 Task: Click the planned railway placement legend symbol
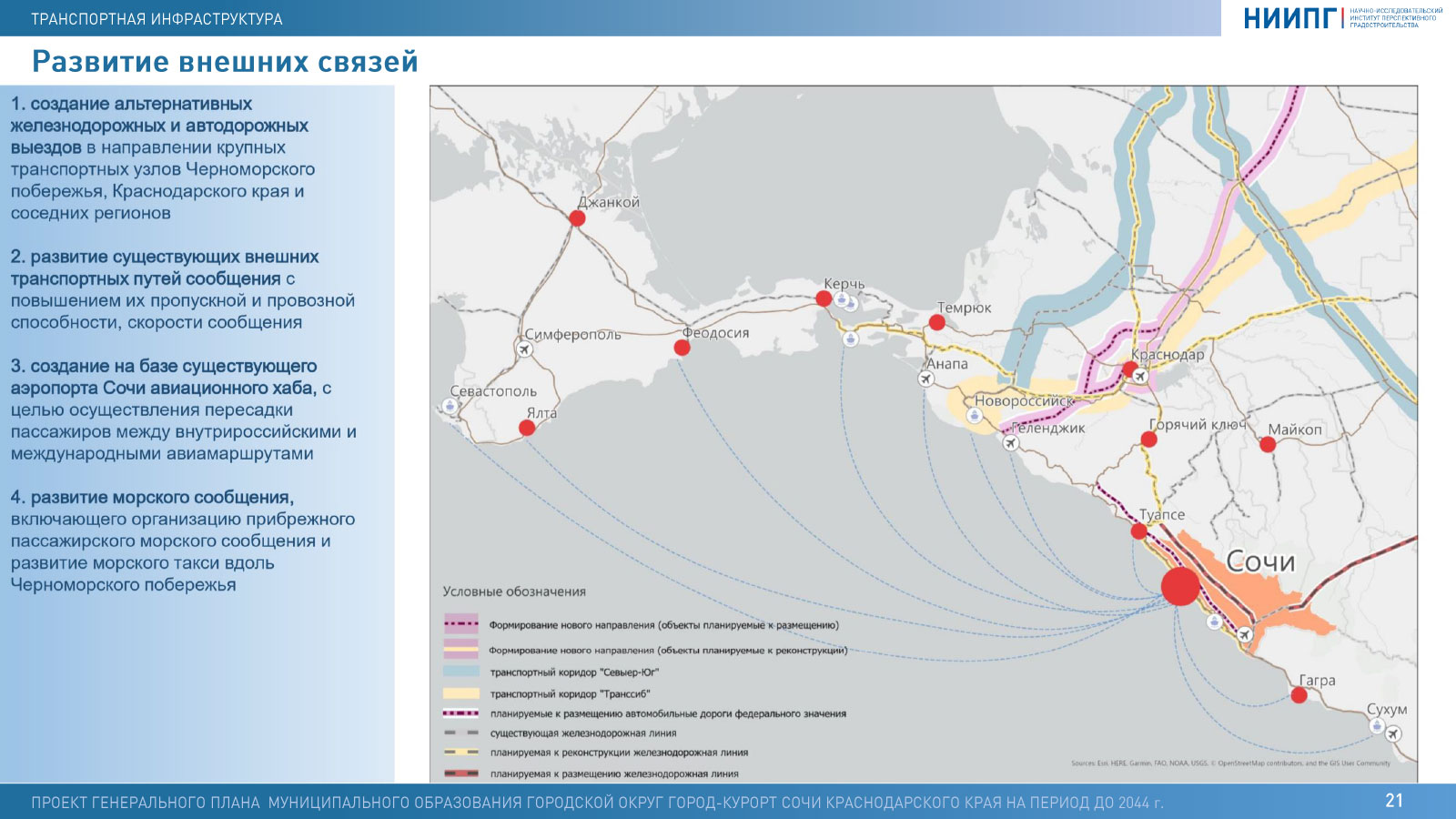(x=460, y=773)
